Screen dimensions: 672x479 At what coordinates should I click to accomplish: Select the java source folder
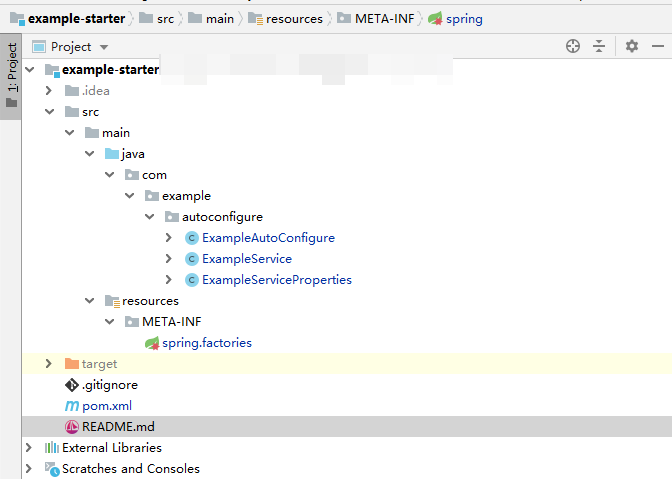click(133, 154)
